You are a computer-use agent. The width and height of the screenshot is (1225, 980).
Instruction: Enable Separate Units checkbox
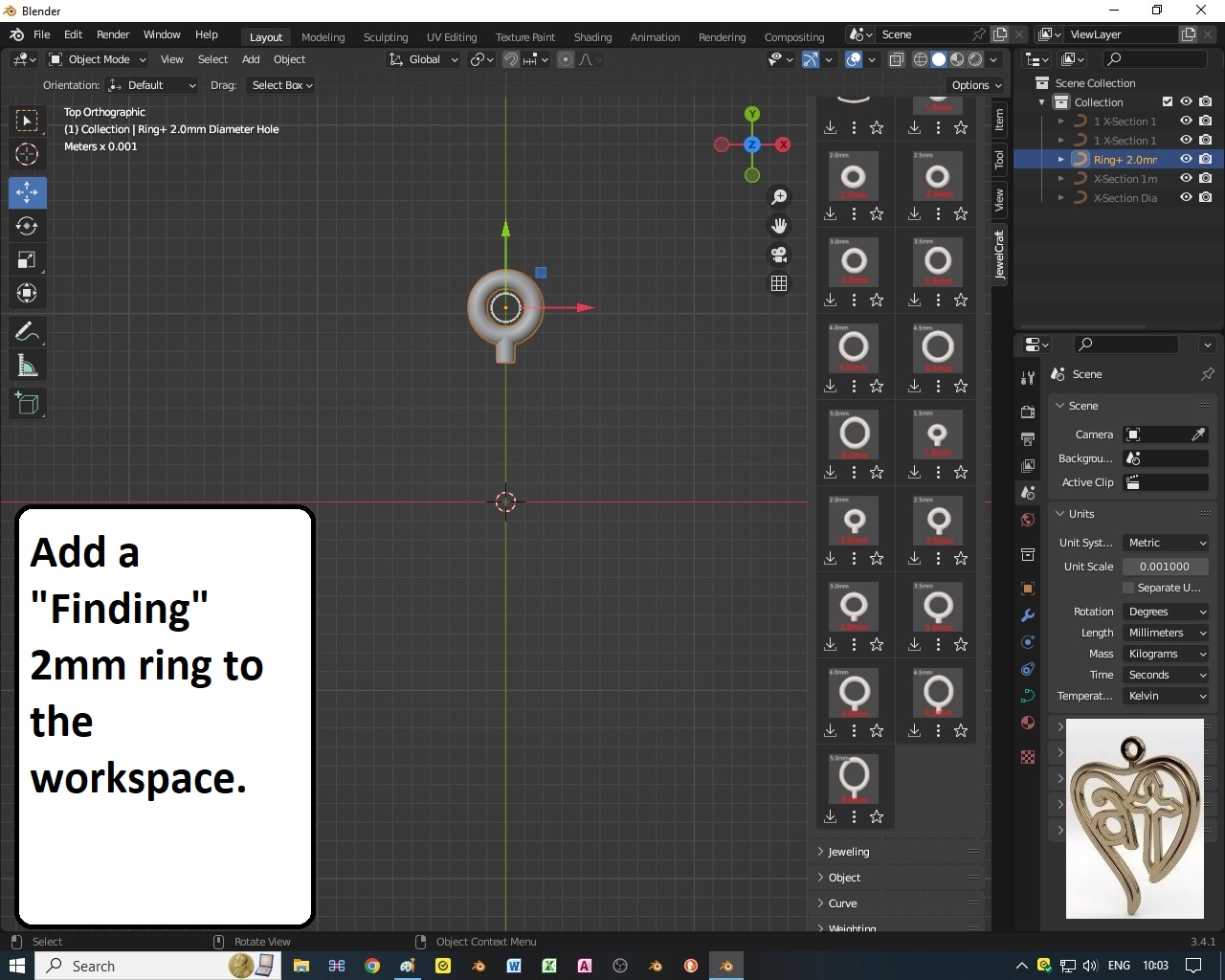[1128, 588]
